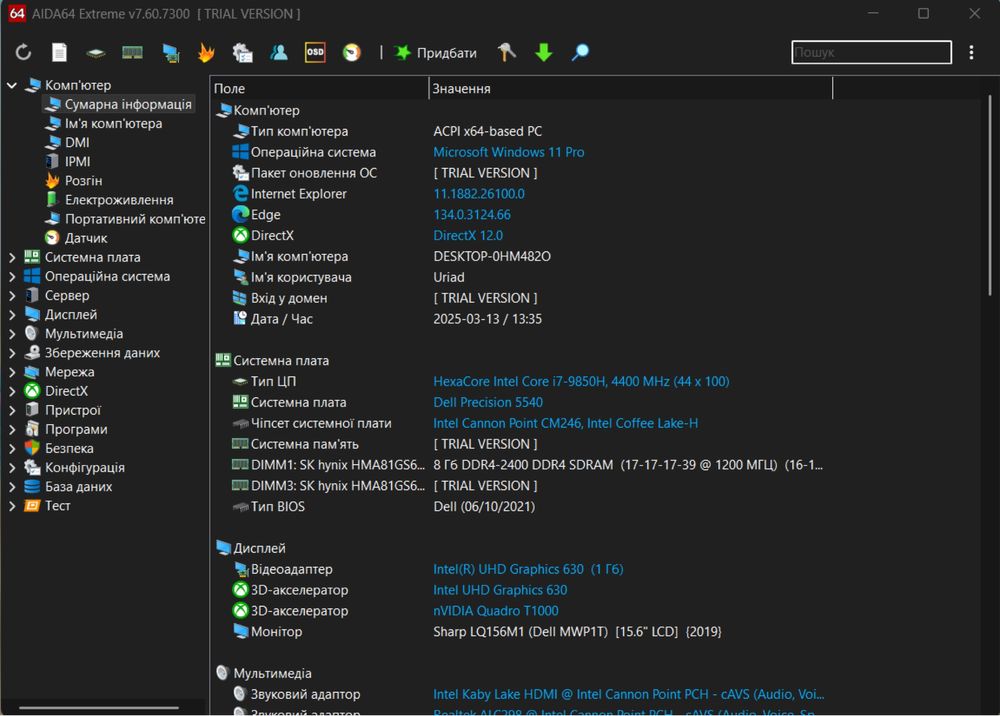Open the sensor gauge toolbar icon
Image resolution: width=1000 pixels, height=716 pixels.
click(351, 52)
